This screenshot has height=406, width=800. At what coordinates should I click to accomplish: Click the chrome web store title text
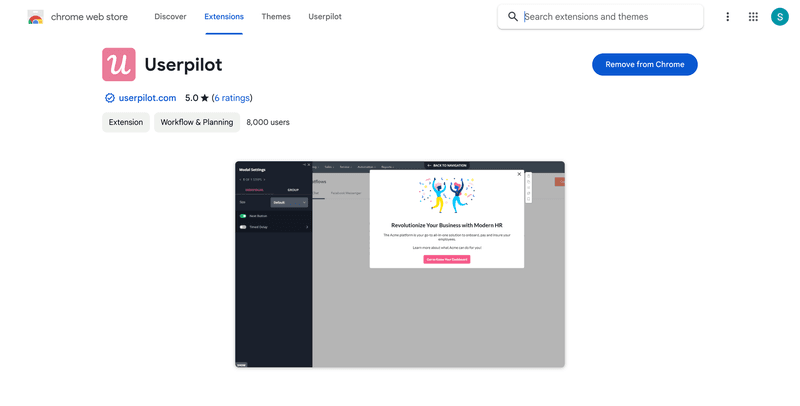pos(89,17)
